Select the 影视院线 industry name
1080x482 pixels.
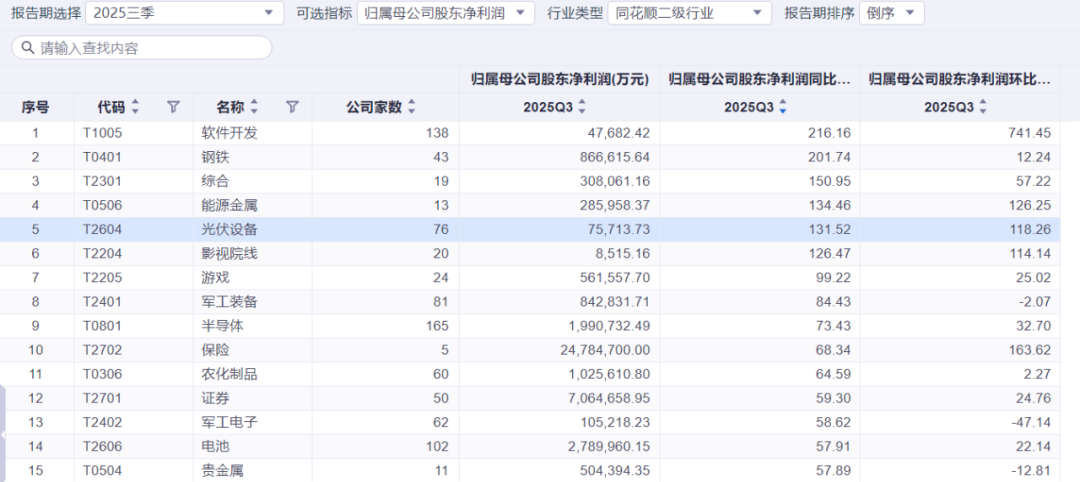(229, 253)
